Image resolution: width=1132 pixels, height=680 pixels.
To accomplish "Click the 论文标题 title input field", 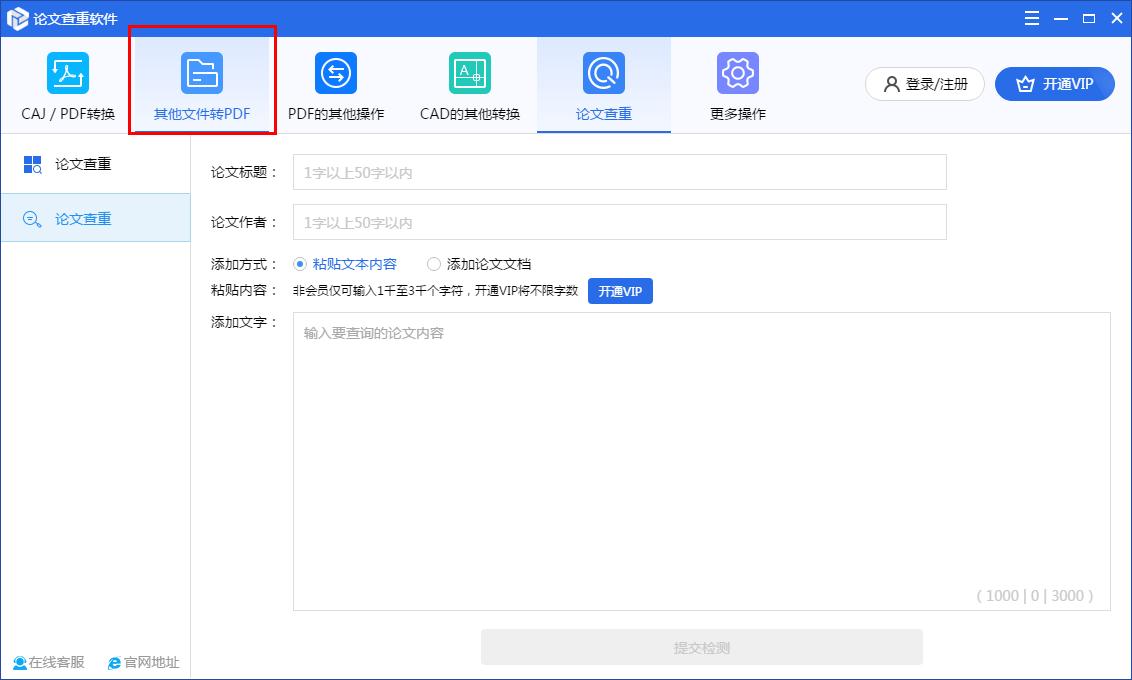I will click(x=618, y=171).
